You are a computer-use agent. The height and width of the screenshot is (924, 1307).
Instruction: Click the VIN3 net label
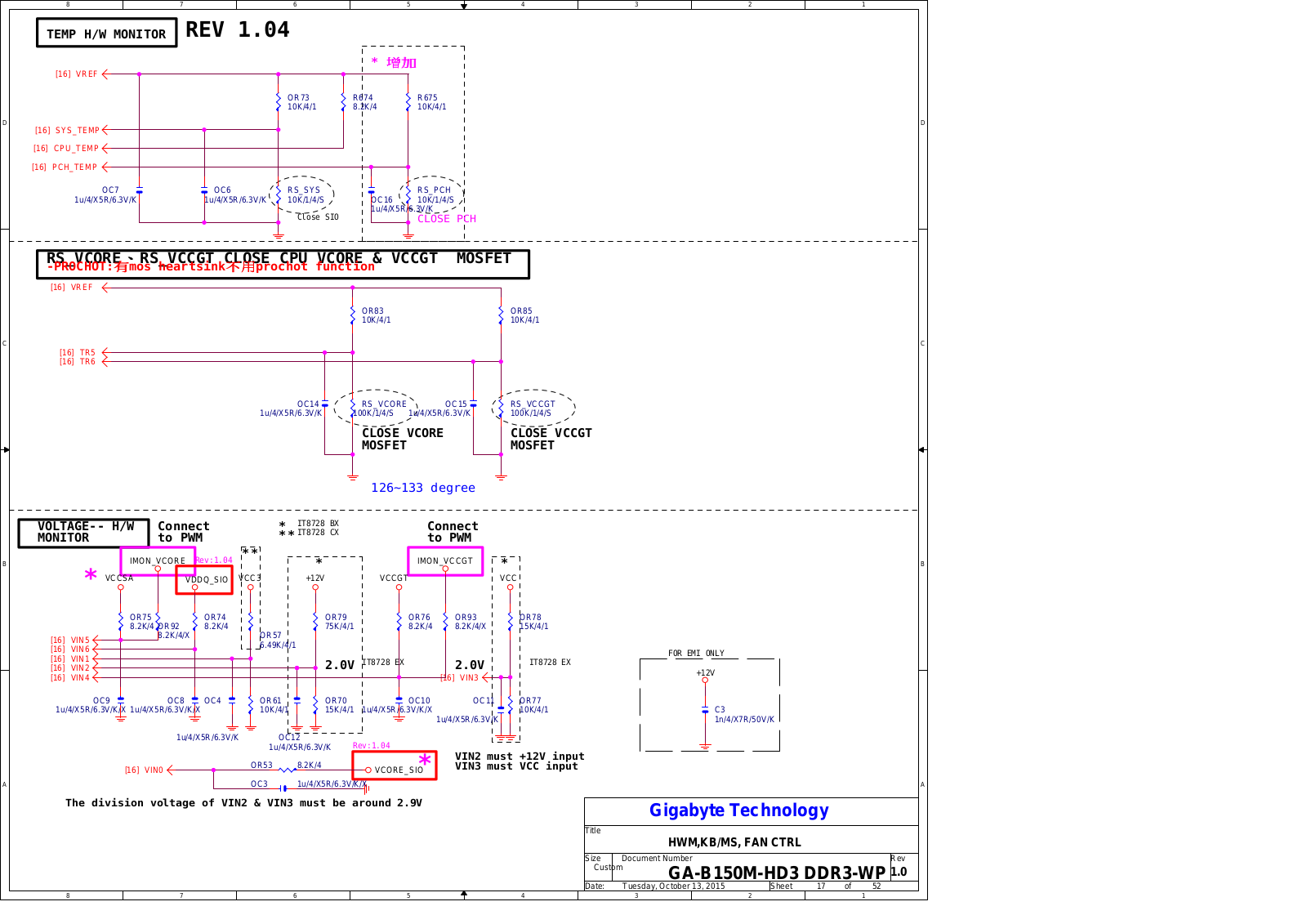coord(469,678)
